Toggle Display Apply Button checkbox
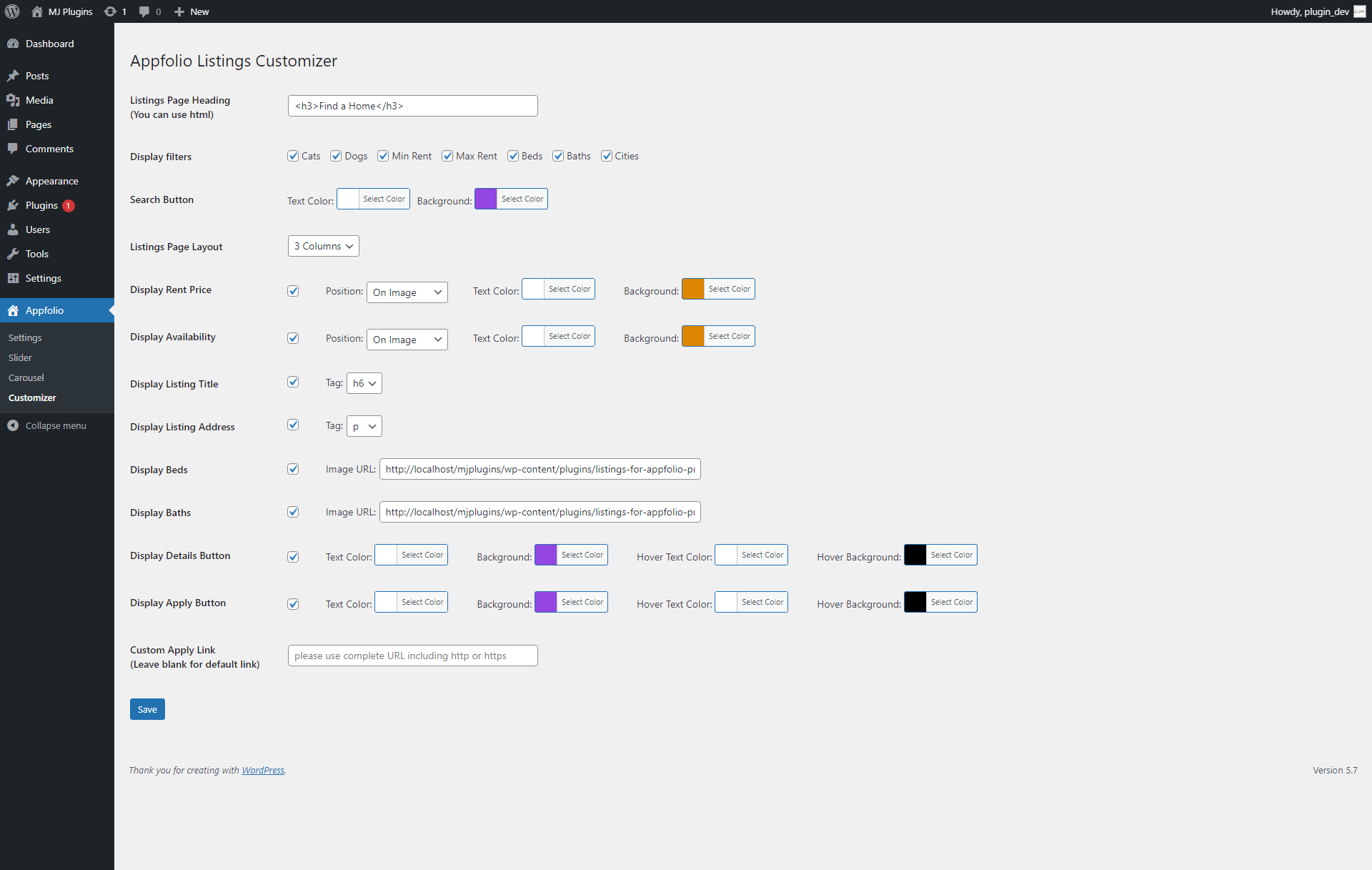The image size is (1372, 870). click(293, 604)
